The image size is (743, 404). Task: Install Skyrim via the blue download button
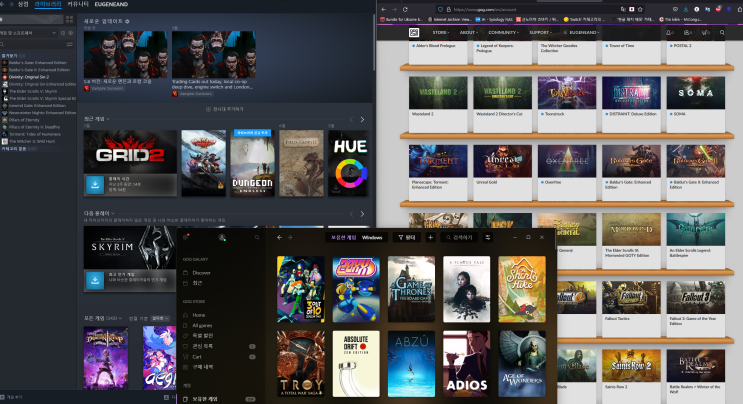pos(95,280)
